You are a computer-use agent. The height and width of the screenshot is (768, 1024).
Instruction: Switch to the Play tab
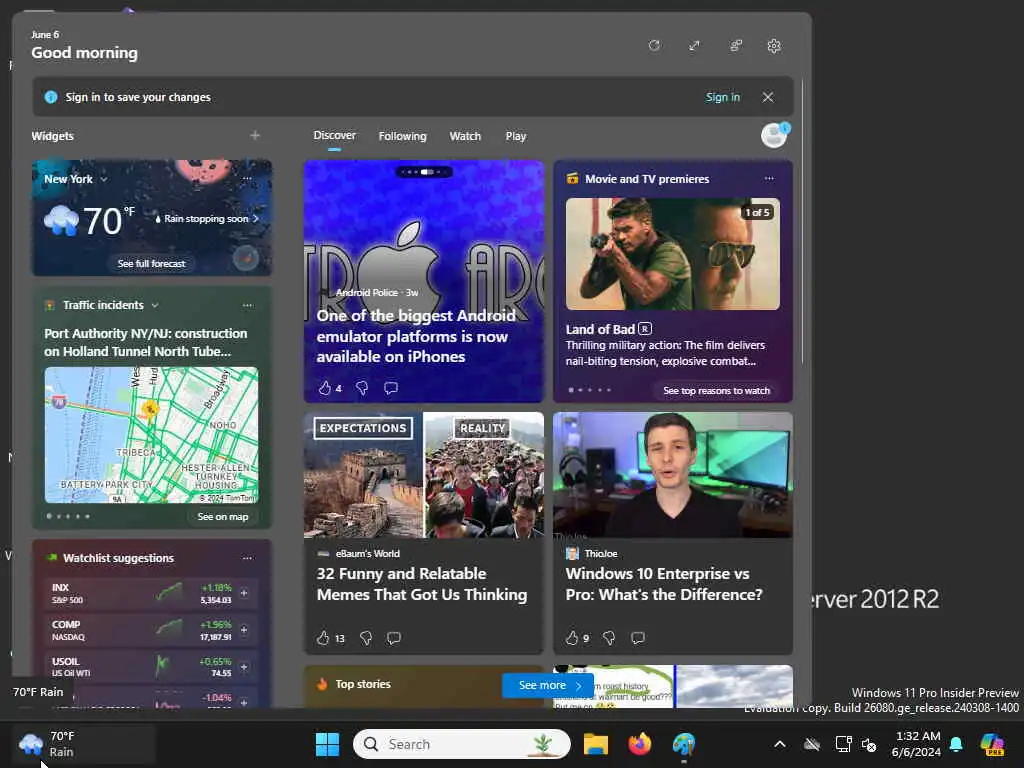[515, 136]
